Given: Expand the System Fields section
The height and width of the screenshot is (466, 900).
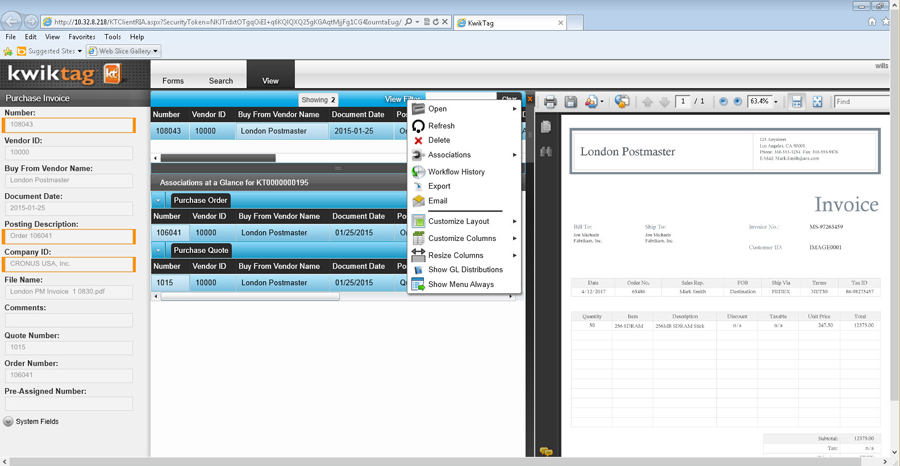Looking at the screenshot, I should tap(9, 421).
